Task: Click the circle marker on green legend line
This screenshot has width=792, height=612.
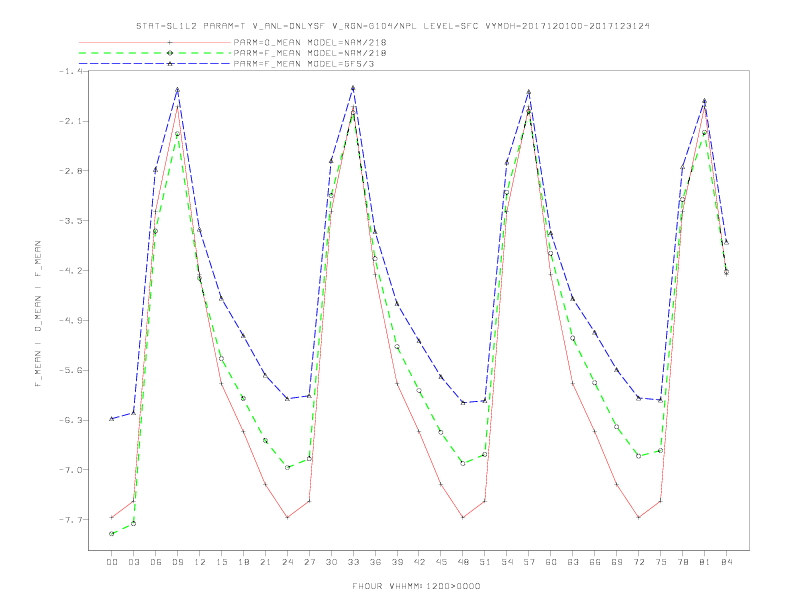Action: point(170,53)
